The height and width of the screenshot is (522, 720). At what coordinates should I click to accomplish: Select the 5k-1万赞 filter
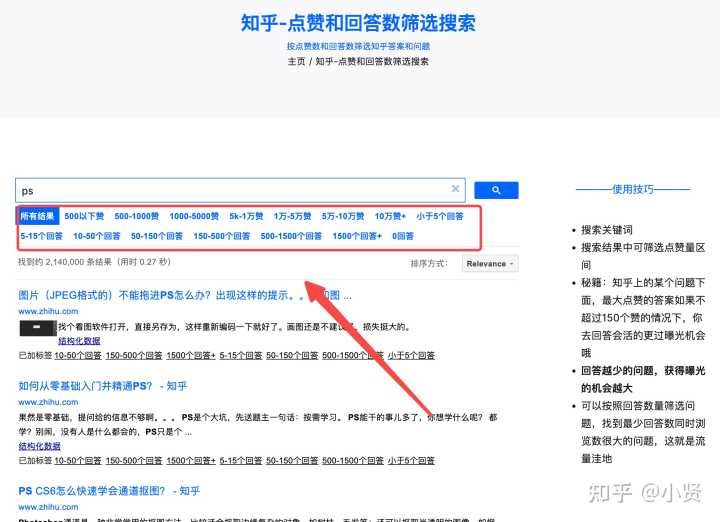coord(246,216)
